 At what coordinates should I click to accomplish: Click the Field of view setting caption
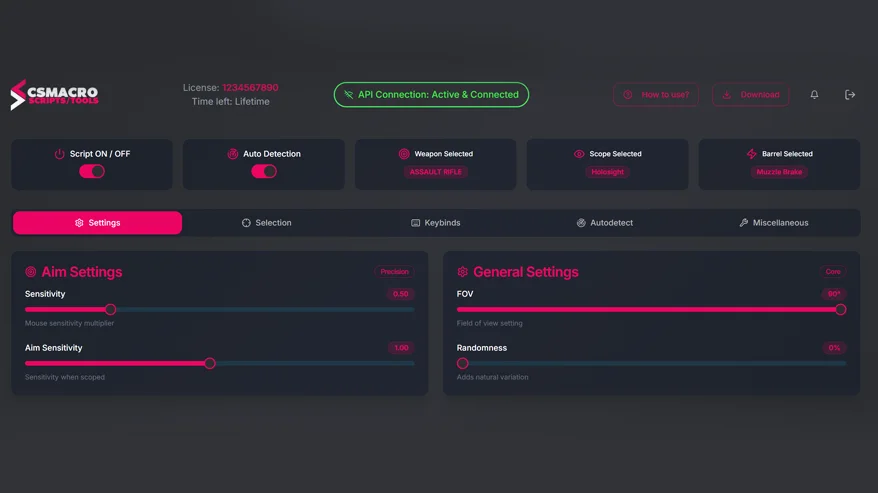click(x=489, y=323)
